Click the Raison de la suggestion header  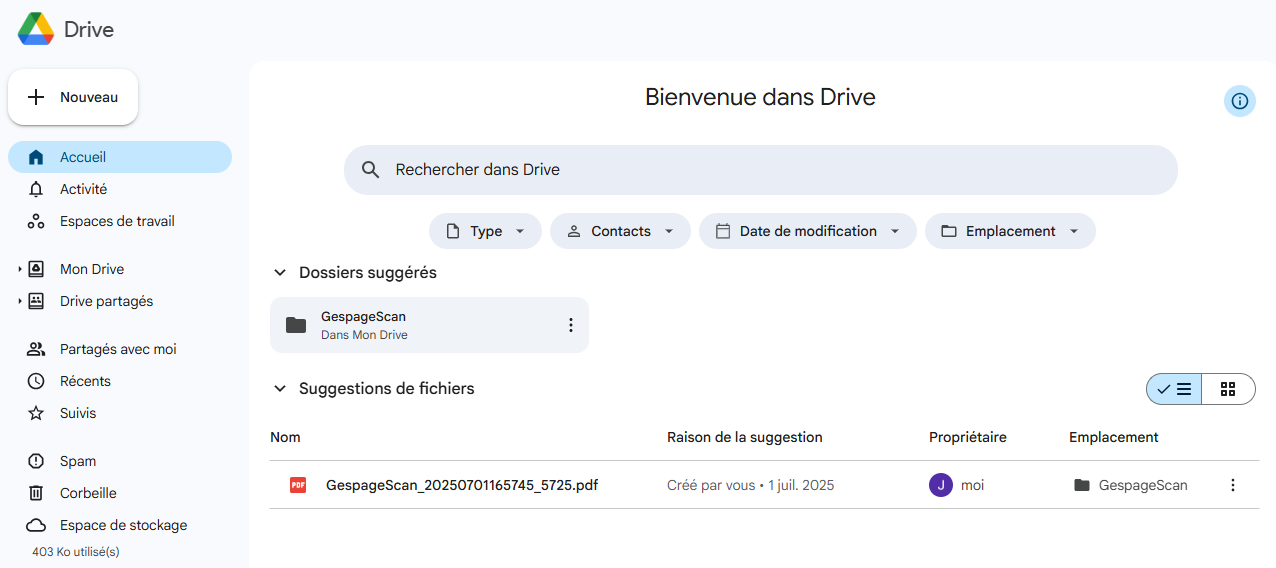(x=745, y=437)
